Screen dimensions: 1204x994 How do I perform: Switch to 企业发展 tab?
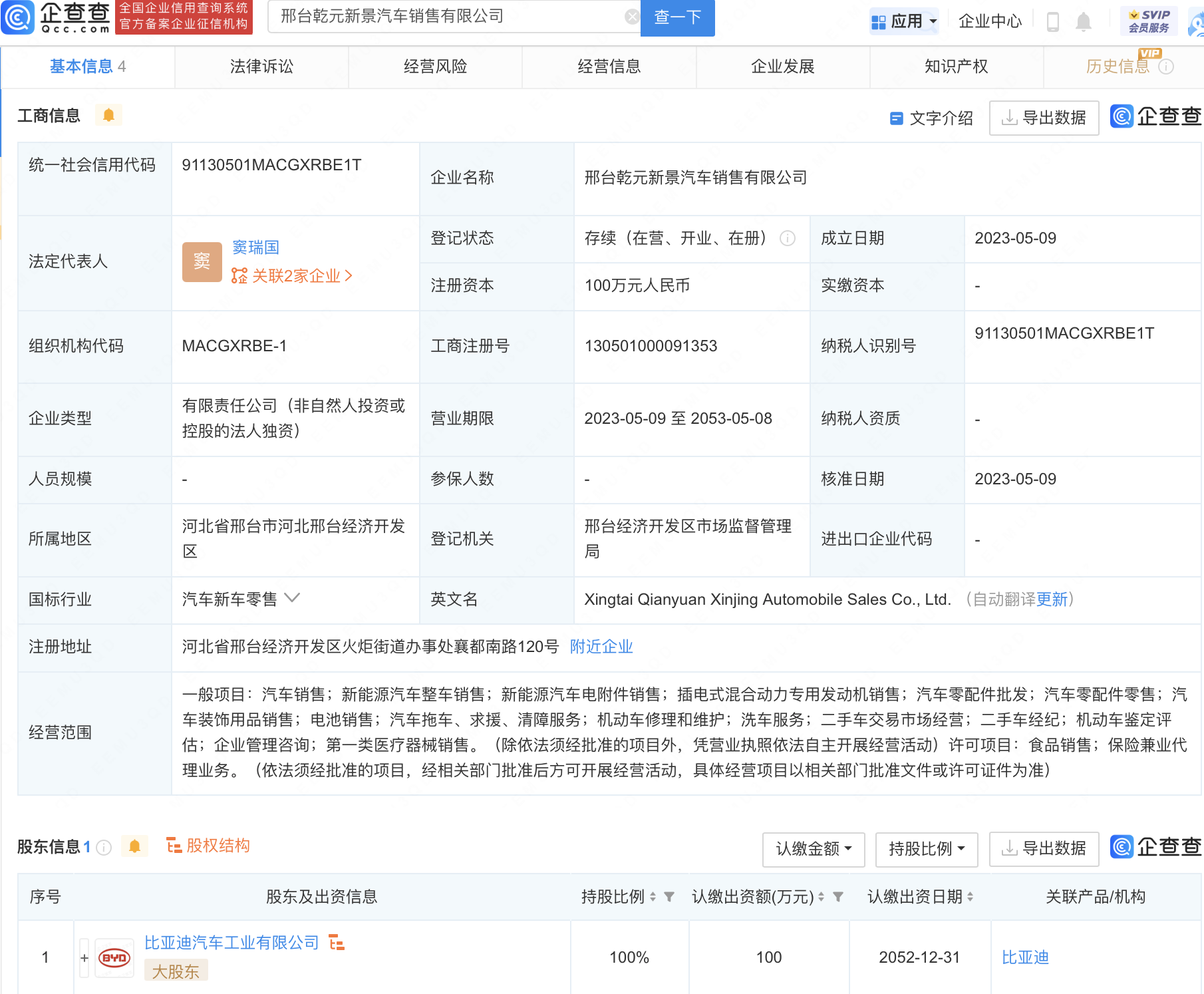pyautogui.click(x=783, y=67)
